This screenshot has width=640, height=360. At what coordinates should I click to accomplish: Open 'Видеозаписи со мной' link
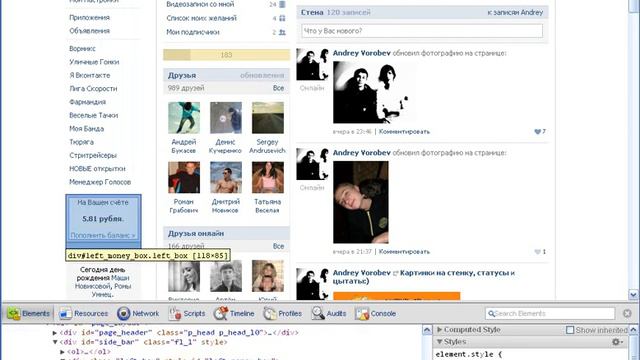click(x=200, y=4)
